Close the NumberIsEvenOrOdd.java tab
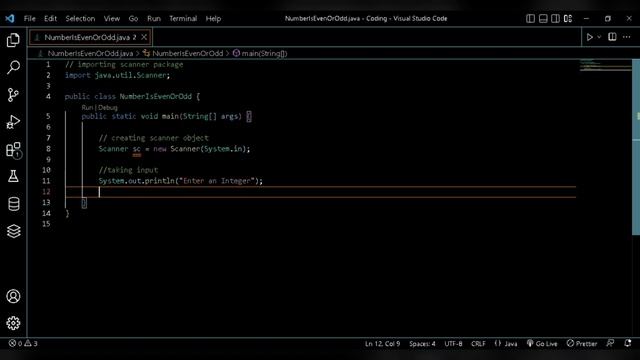The image size is (640, 360). tap(144, 37)
